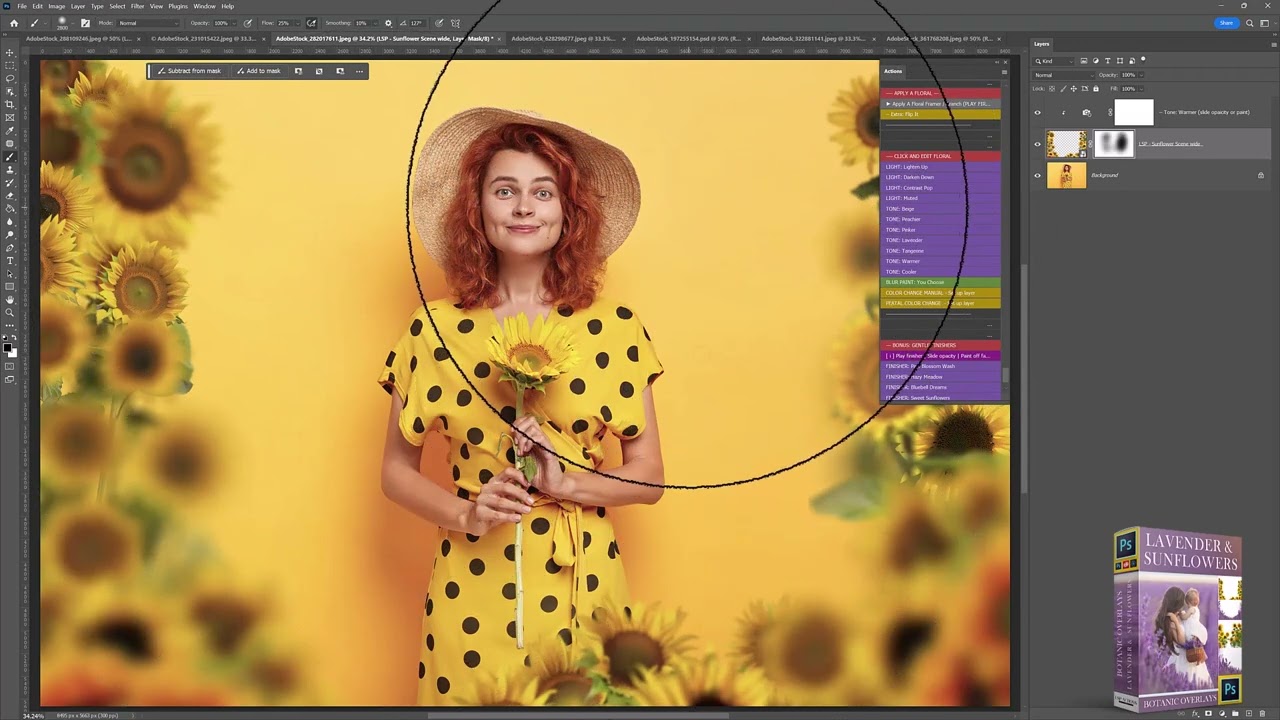The image size is (1280, 720).
Task: Toggle pressure for size button
Action: pos(439,23)
